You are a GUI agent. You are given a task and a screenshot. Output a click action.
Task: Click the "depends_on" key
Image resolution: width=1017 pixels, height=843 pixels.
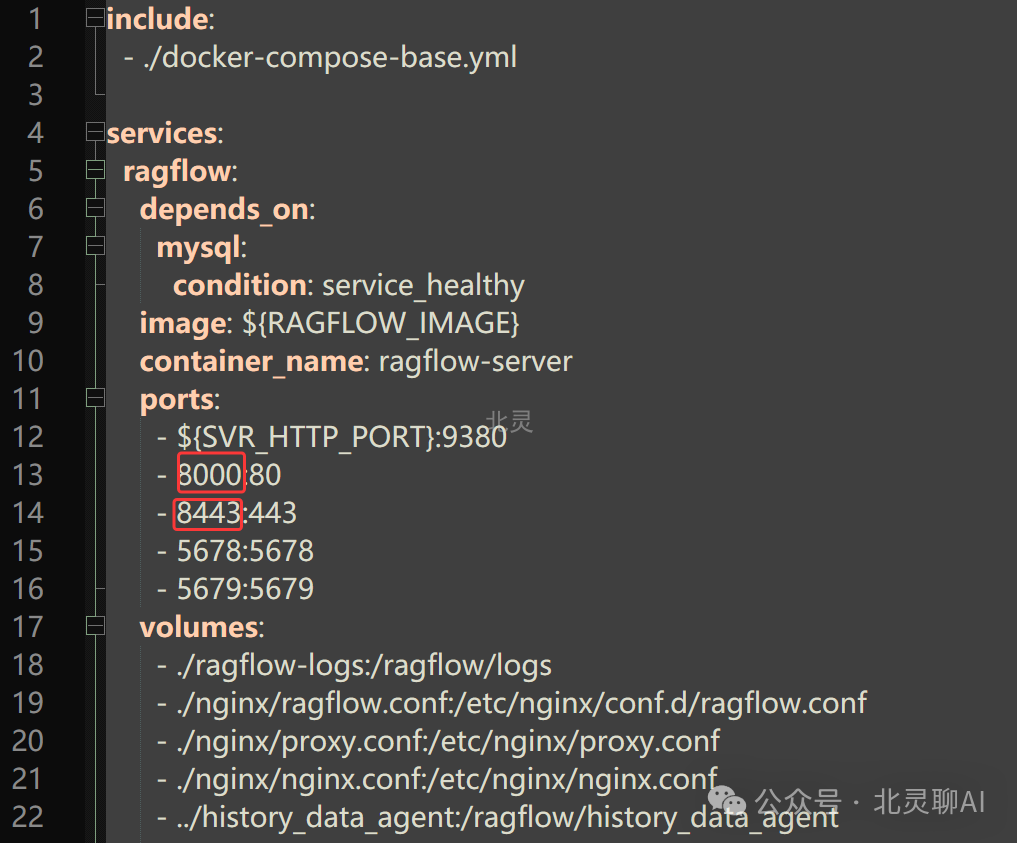click(x=224, y=209)
